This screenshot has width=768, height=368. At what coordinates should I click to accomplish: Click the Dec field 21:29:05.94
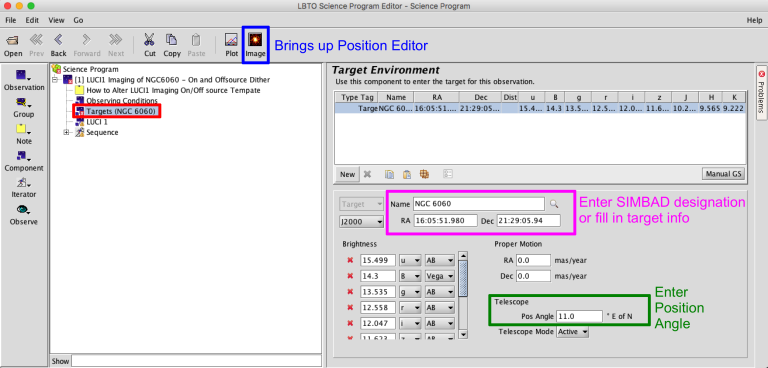(528, 221)
